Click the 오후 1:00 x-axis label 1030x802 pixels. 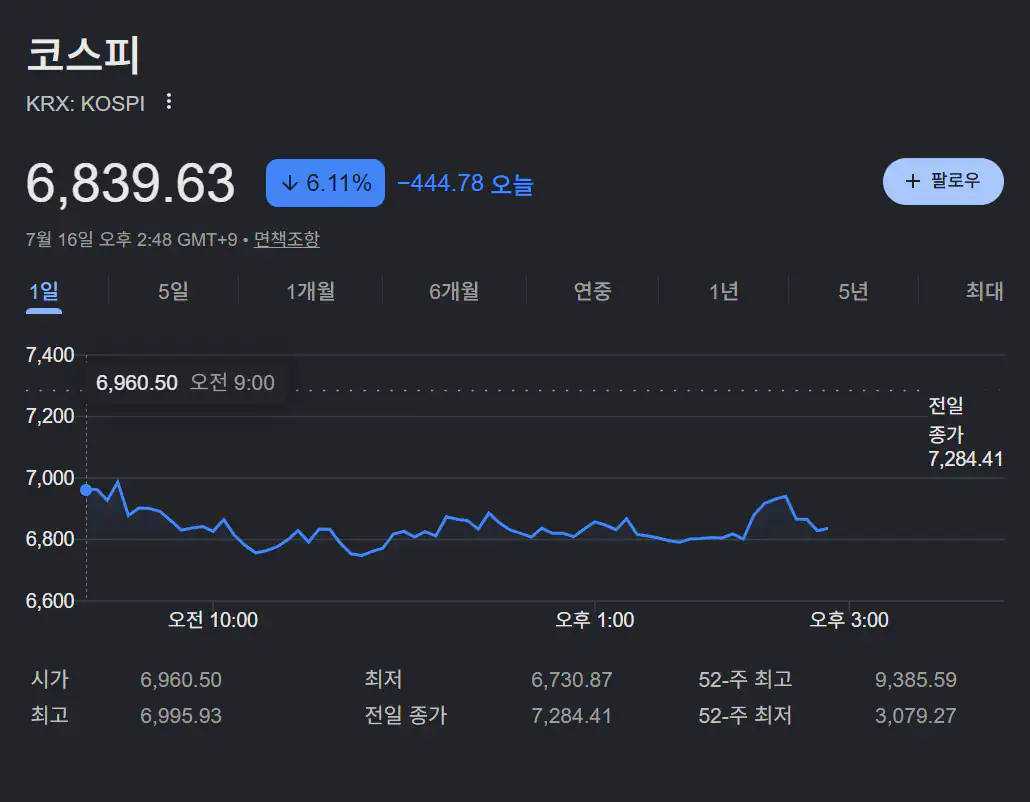point(594,619)
